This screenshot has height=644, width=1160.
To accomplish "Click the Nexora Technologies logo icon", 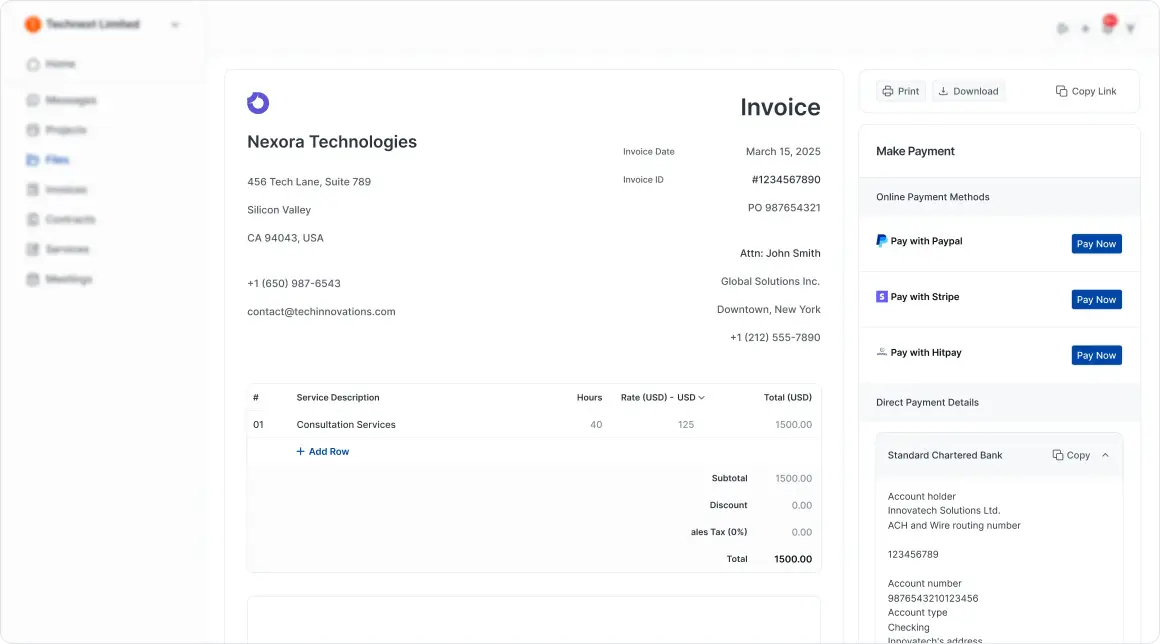I will tap(257, 103).
